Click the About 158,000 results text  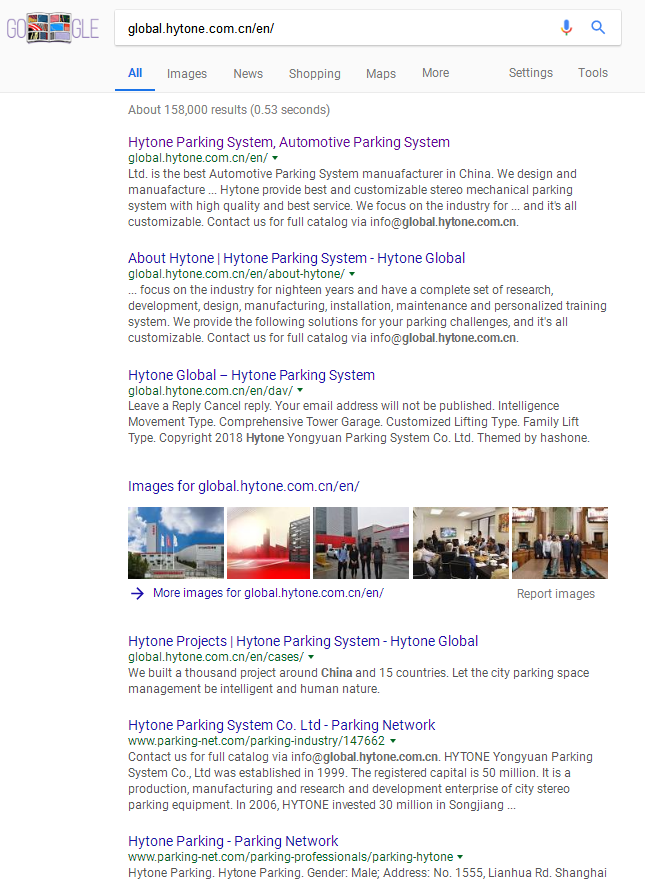(229, 110)
